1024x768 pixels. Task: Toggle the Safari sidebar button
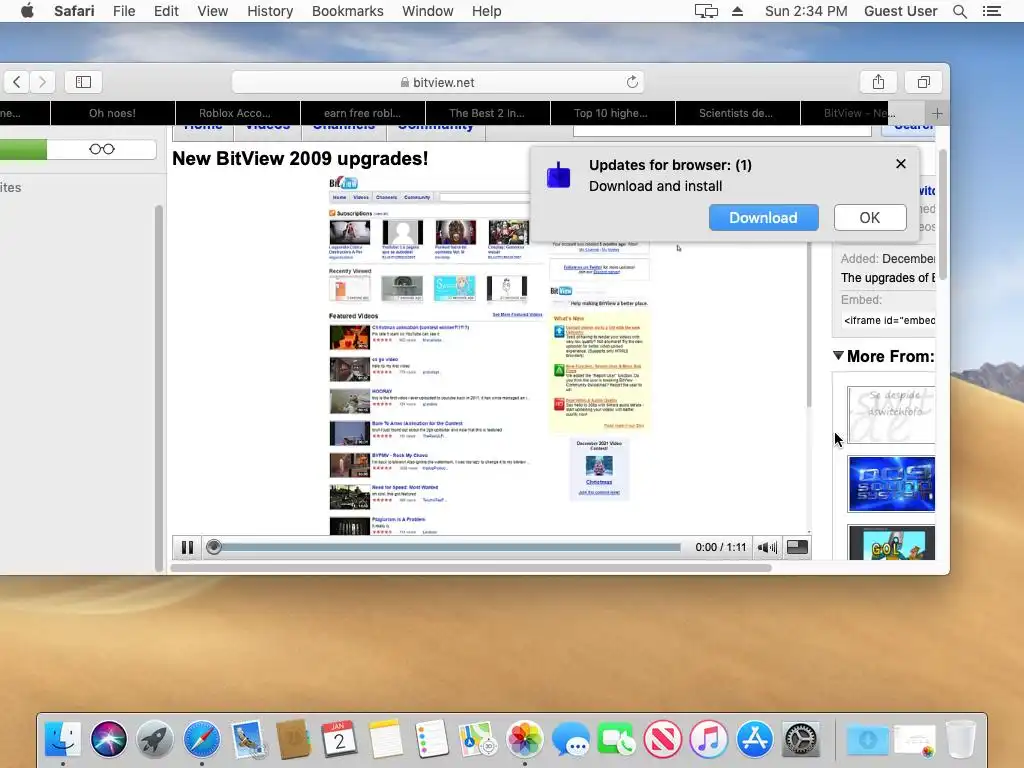(83, 82)
